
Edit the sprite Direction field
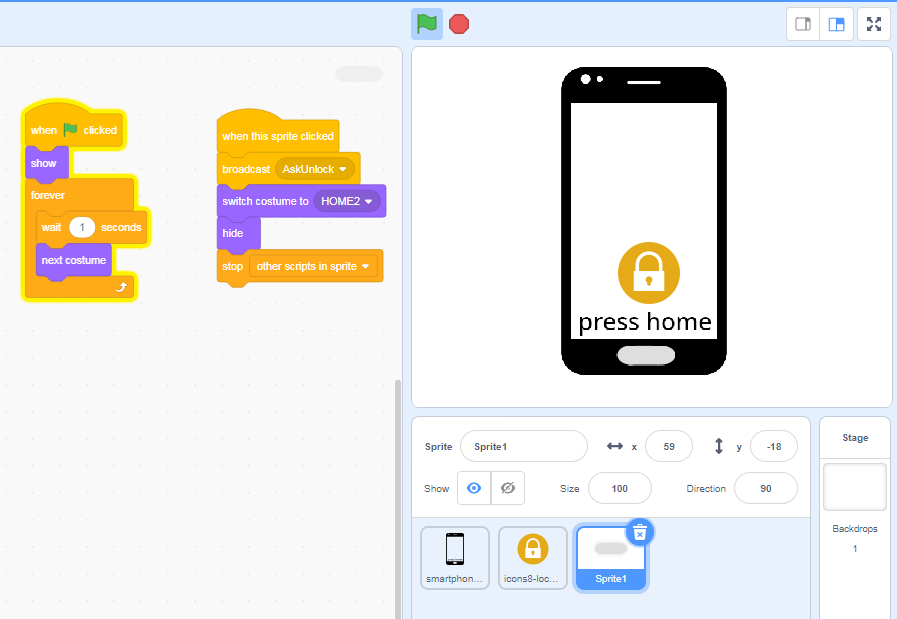[x=765, y=489]
